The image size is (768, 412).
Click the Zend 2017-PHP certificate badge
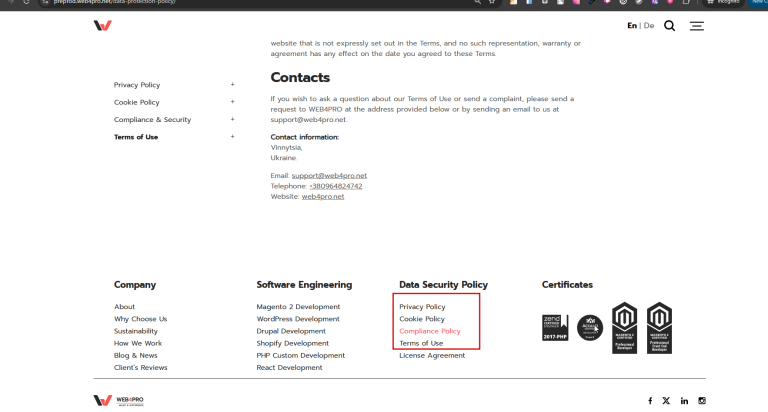(555, 328)
